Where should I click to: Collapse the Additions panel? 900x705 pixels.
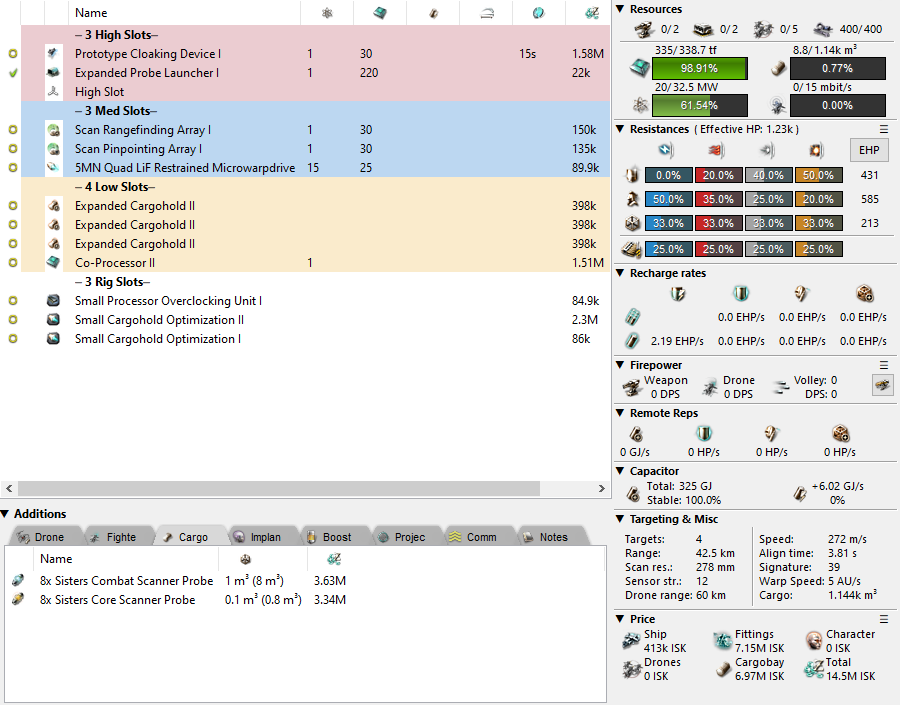6,514
